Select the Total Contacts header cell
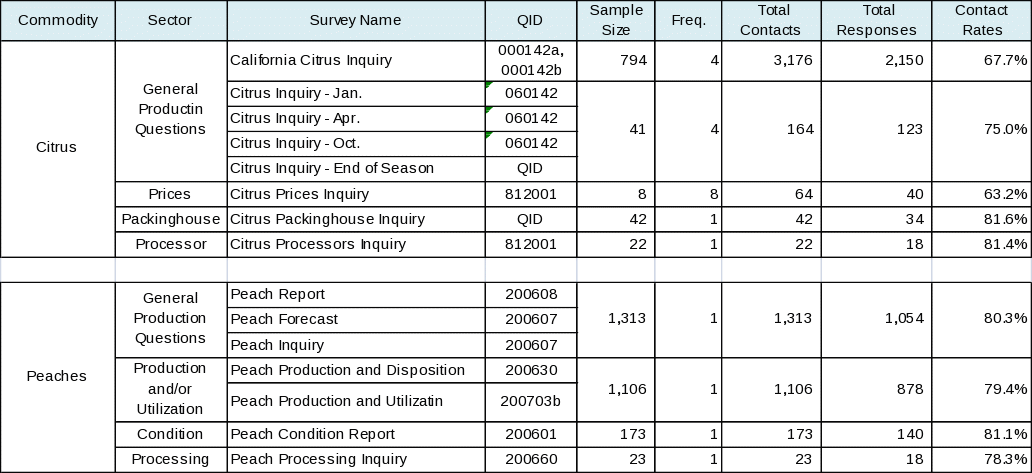The image size is (1032, 473). coord(771,20)
